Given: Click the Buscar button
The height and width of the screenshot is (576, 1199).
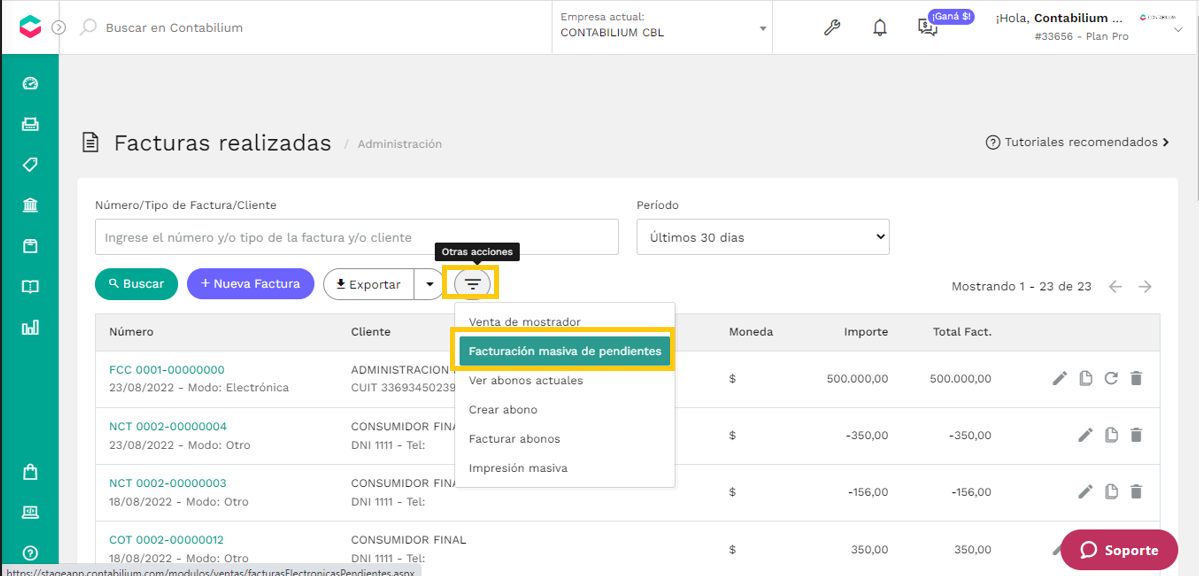Looking at the screenshot, I should tap(136, 284).
